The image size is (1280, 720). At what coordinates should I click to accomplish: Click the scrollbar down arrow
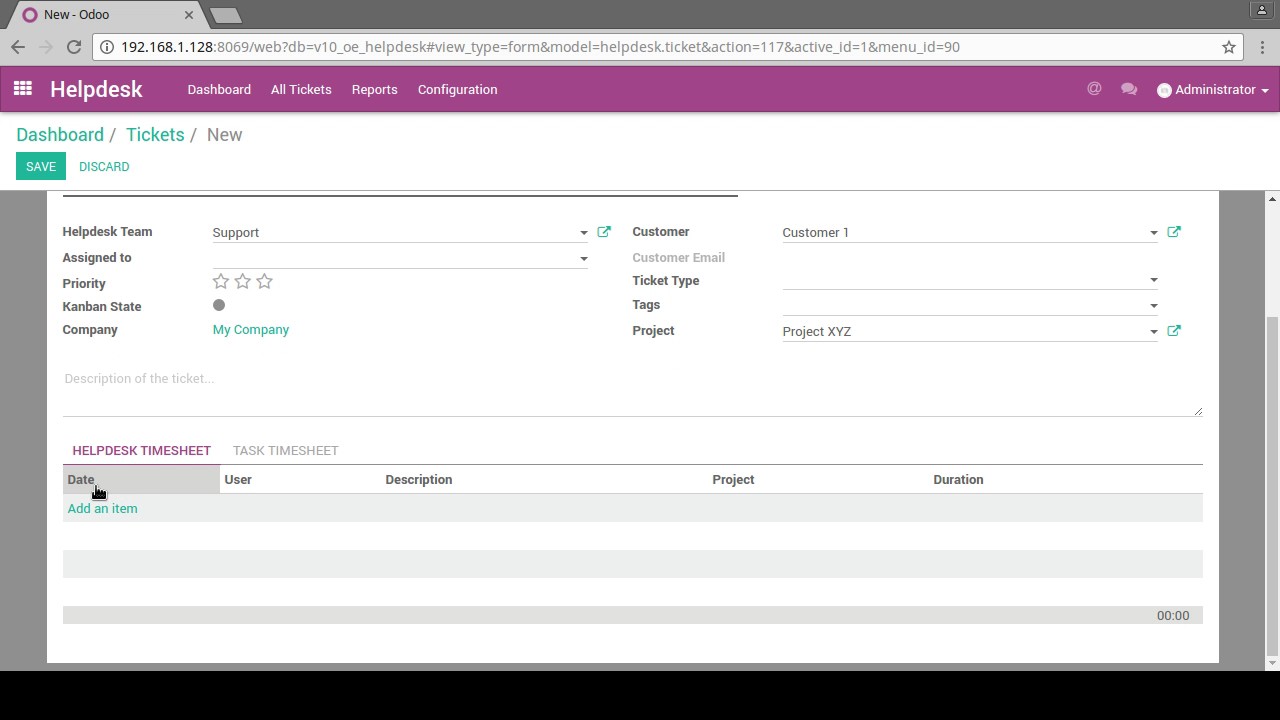pos(1272,662)
